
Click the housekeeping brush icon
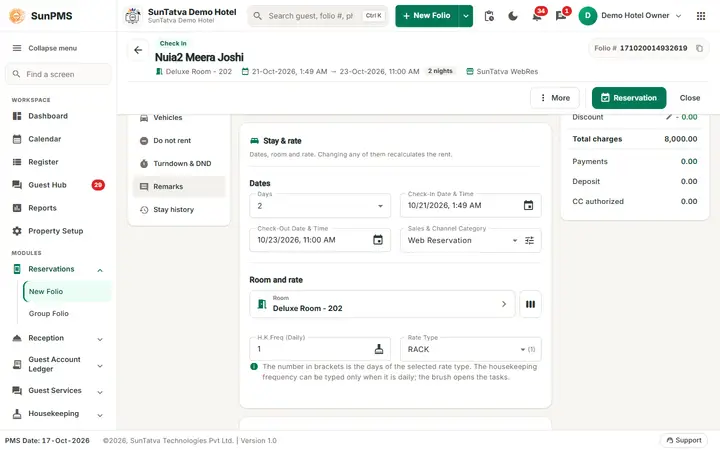[379, 349]
